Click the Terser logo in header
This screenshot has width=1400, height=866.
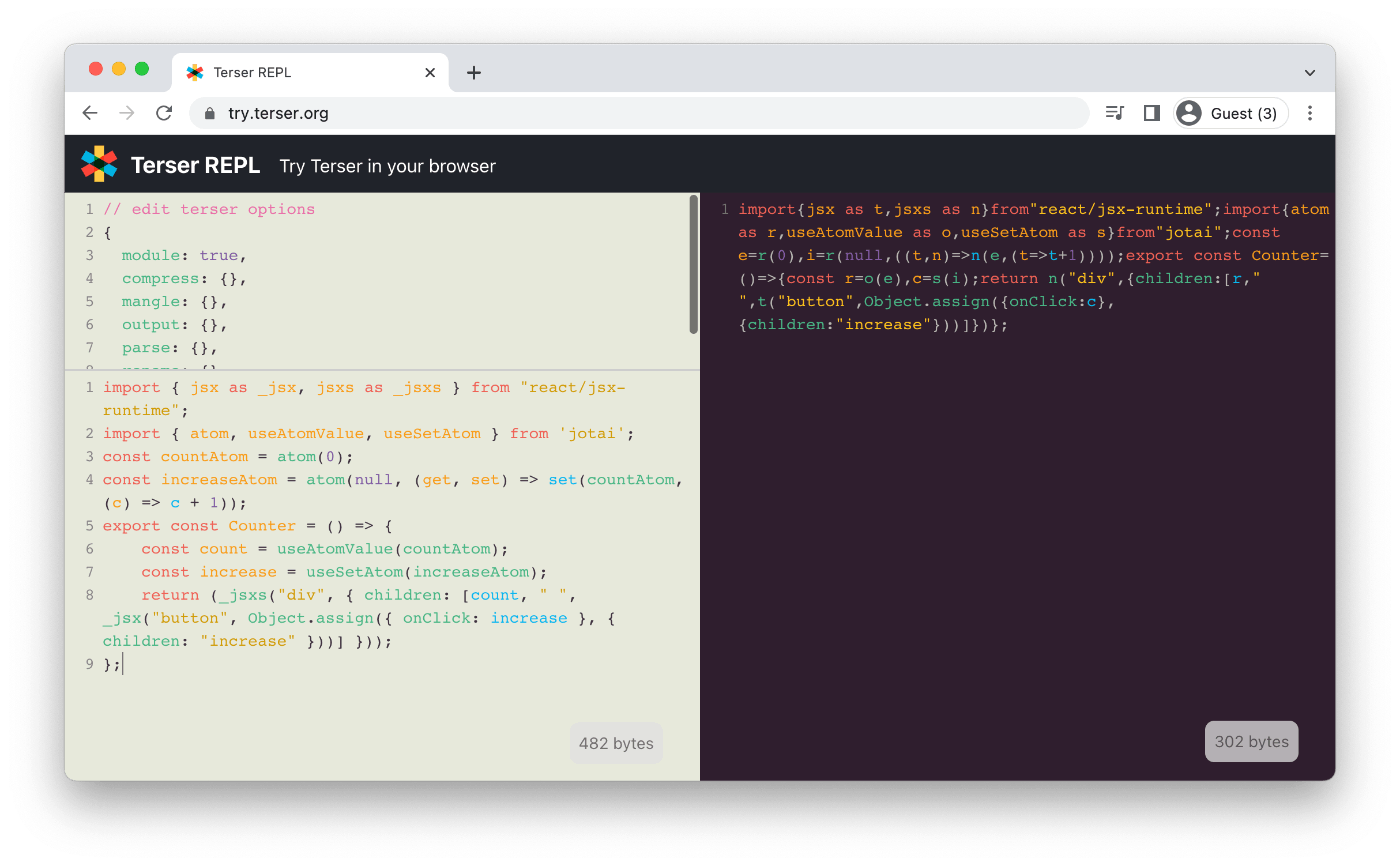pos(99,164)
